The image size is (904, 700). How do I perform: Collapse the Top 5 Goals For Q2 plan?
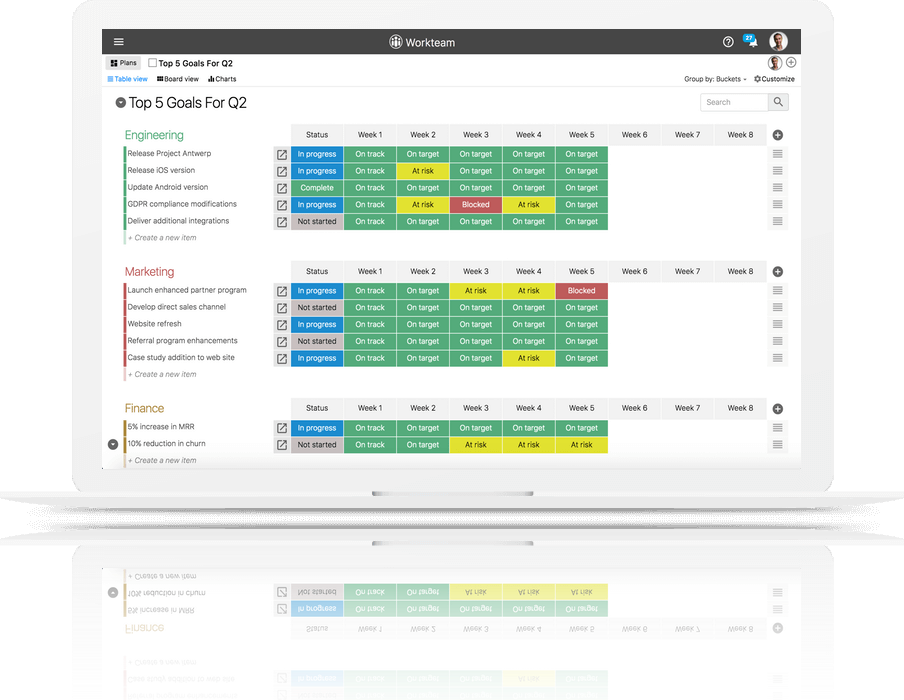[120, 103]
